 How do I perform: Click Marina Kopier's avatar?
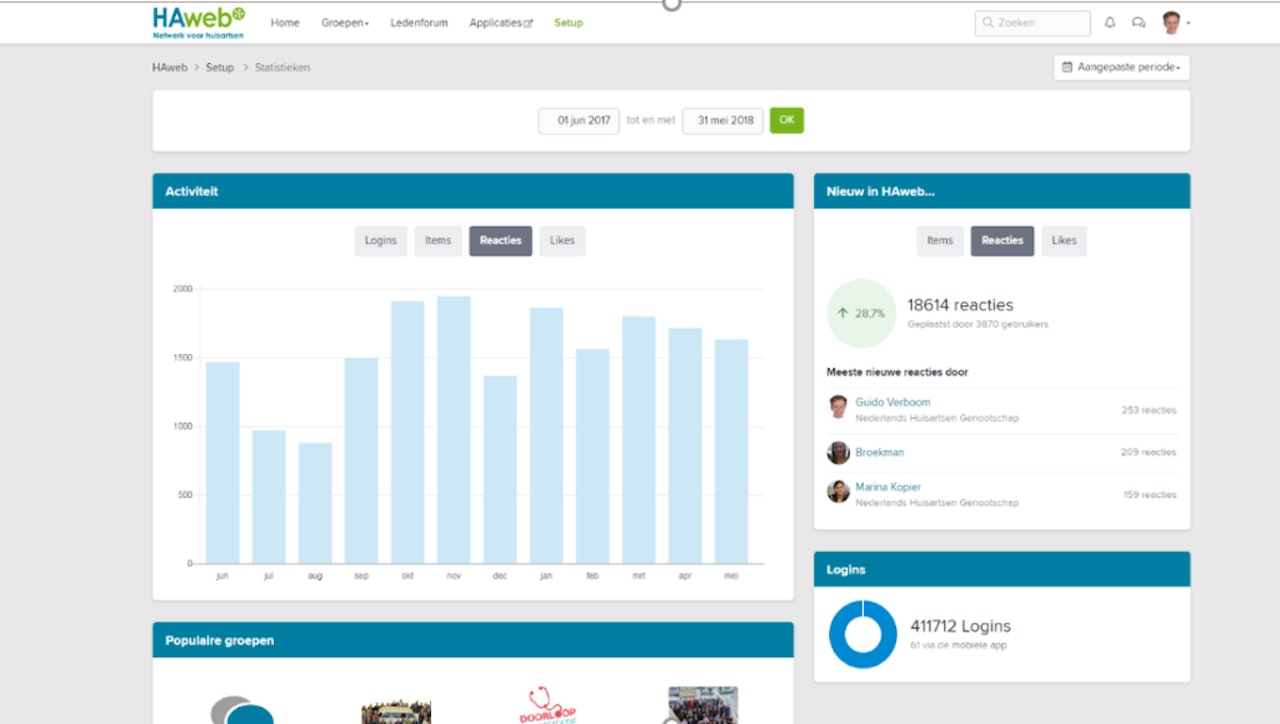(x=838, y=491)
